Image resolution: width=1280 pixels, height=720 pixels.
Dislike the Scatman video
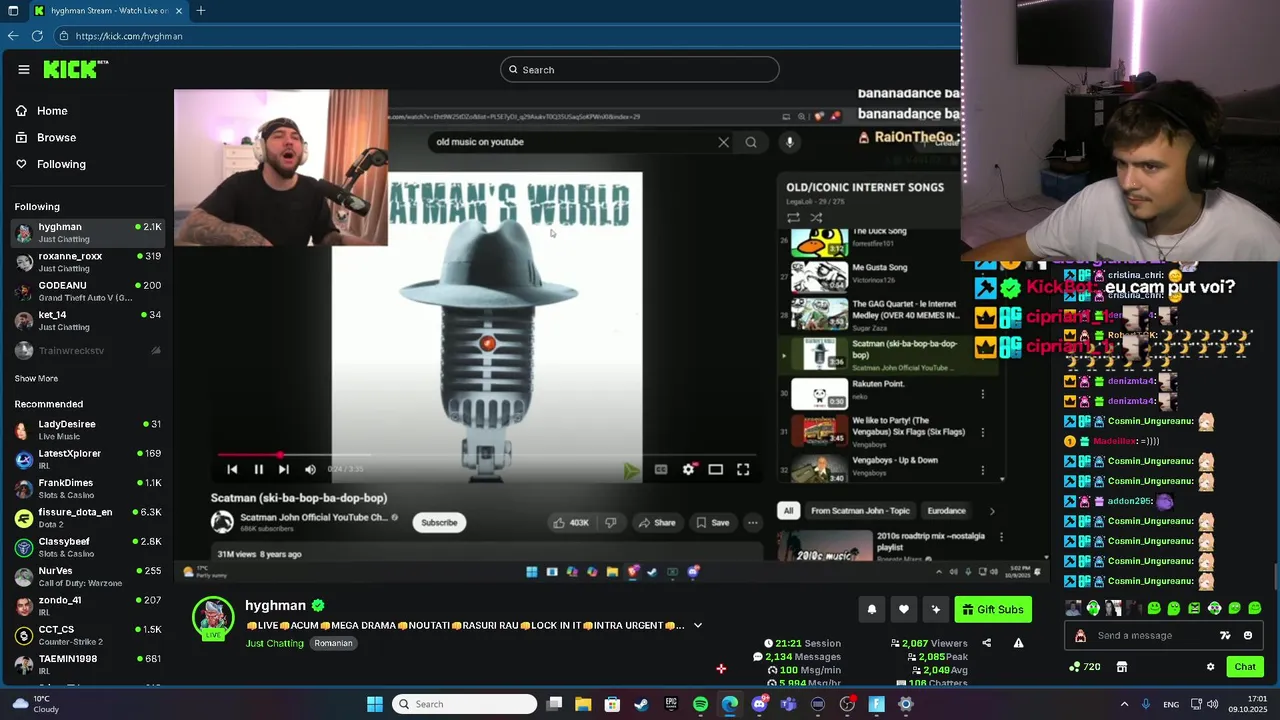tap(610, 522)
